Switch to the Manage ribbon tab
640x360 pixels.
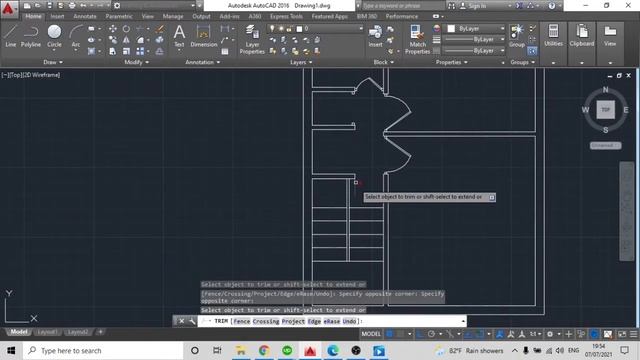coord(173,16)
